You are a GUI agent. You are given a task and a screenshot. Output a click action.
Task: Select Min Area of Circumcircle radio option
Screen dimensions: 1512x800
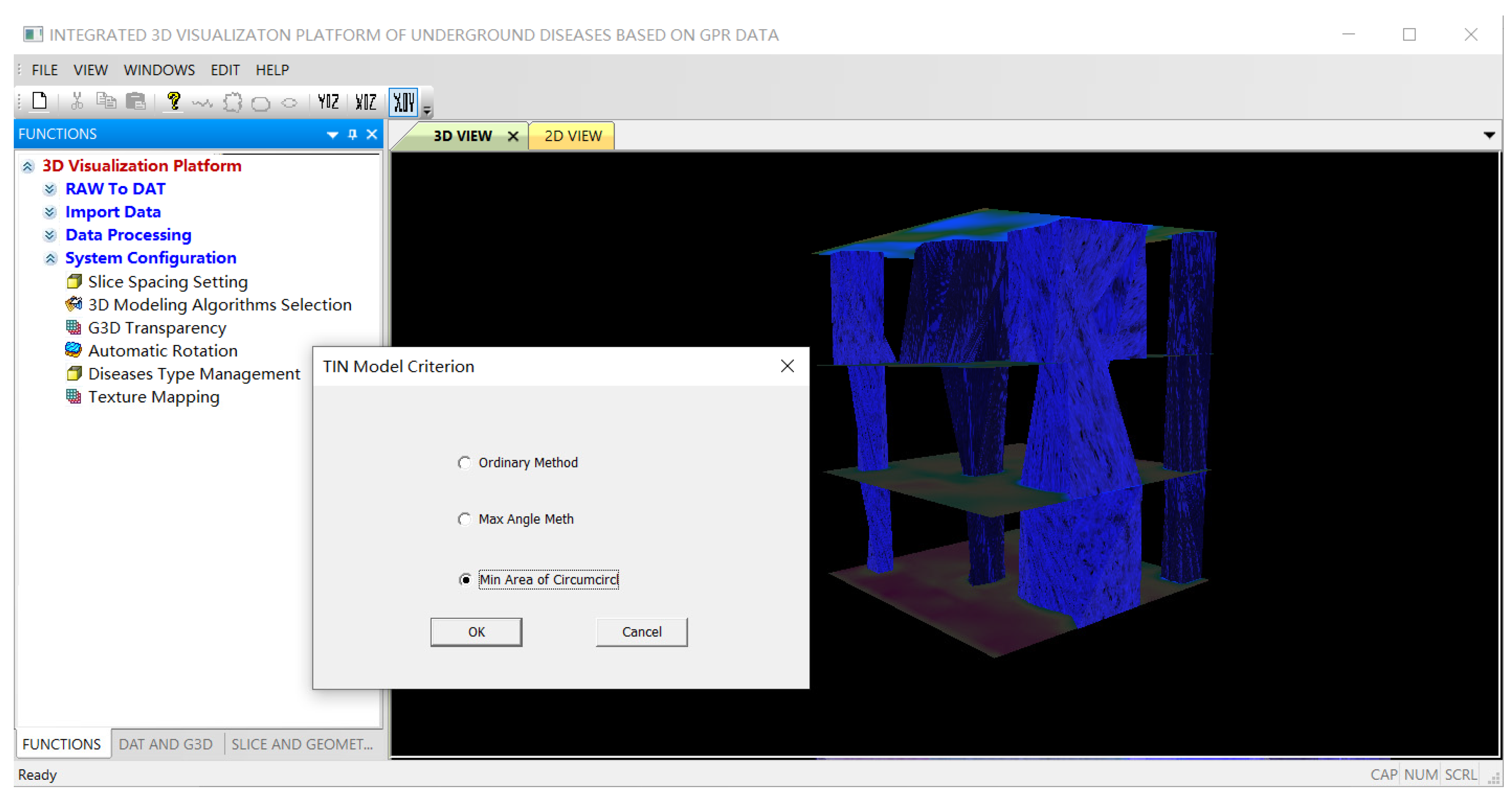click(x=466, y=579)
